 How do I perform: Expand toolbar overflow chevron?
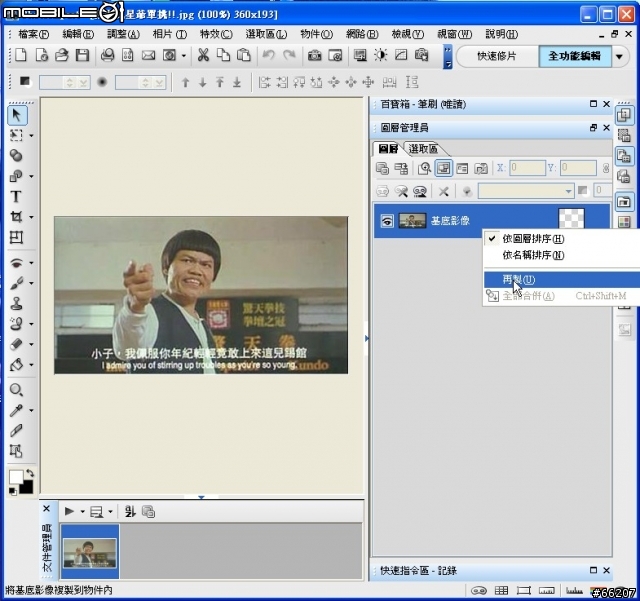(448, 57)
